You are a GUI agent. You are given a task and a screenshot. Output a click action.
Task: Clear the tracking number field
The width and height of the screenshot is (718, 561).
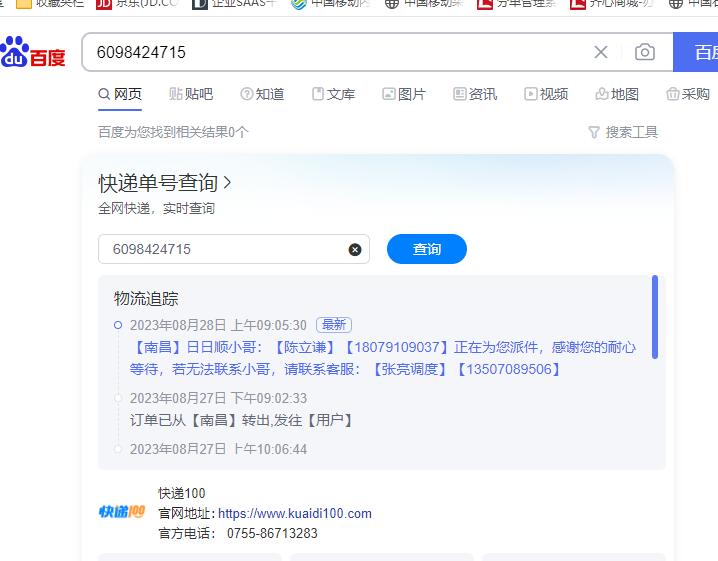[355, 249]
